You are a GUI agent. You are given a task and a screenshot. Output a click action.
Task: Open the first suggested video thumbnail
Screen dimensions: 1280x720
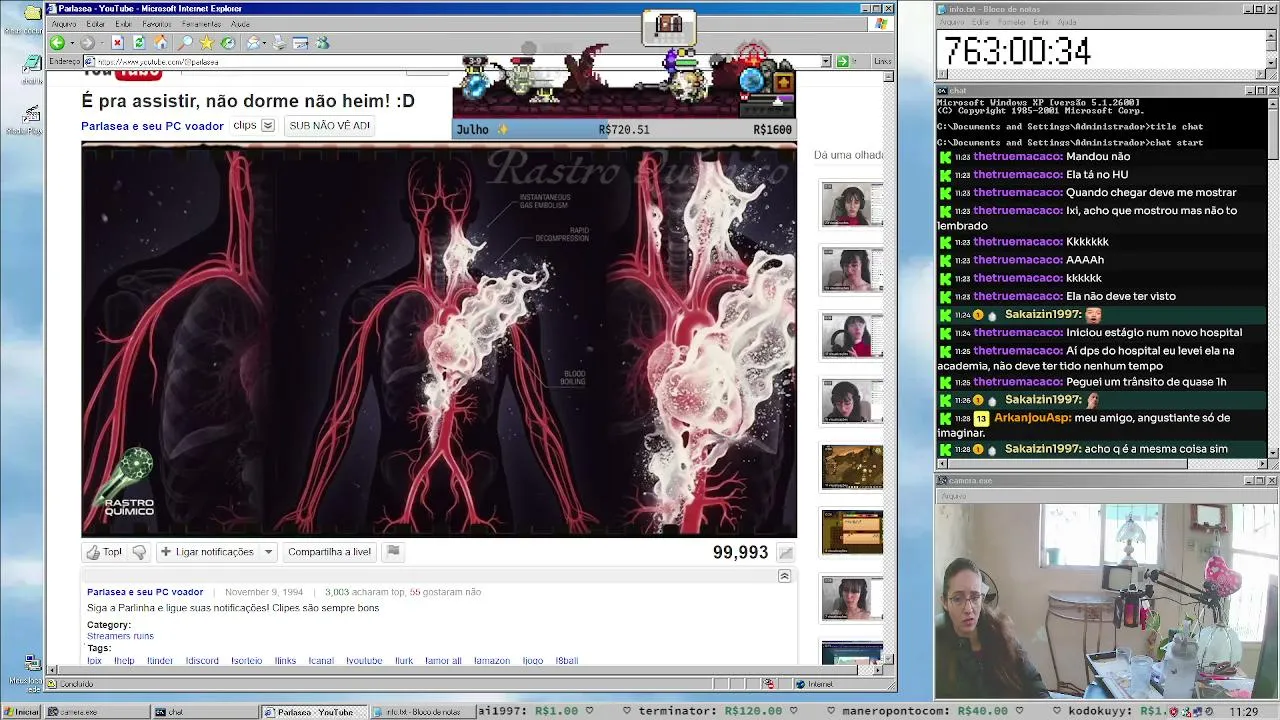(852, 205)
